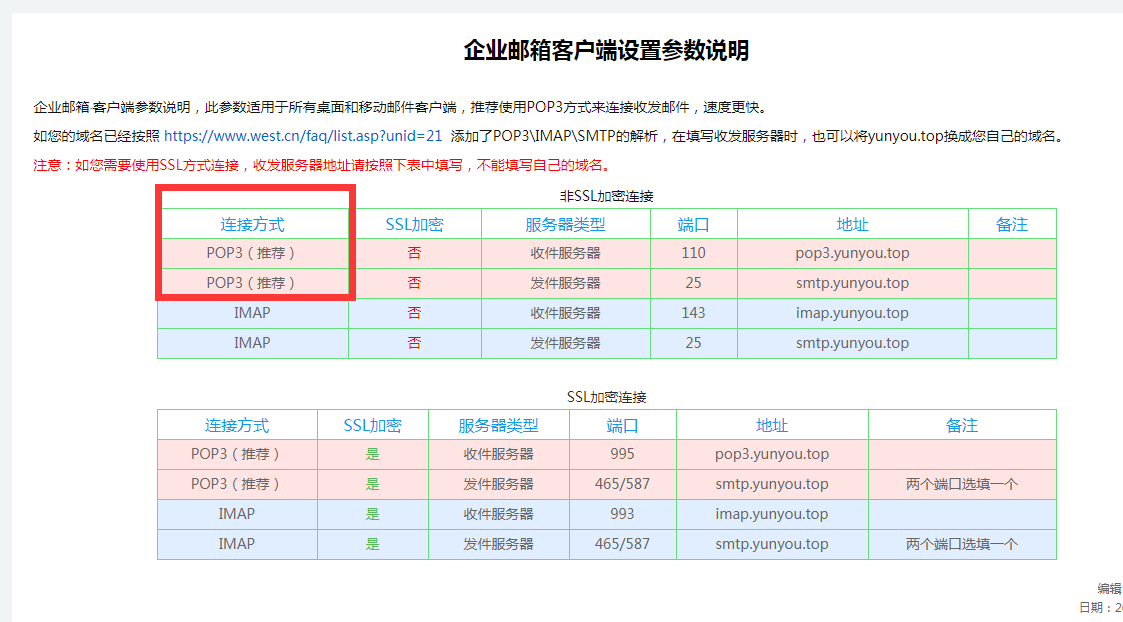This screenshot has width=1123, height=622.
Task: Click 两个端口选填一个 note in SSL POP3 row
Action: 962,484
